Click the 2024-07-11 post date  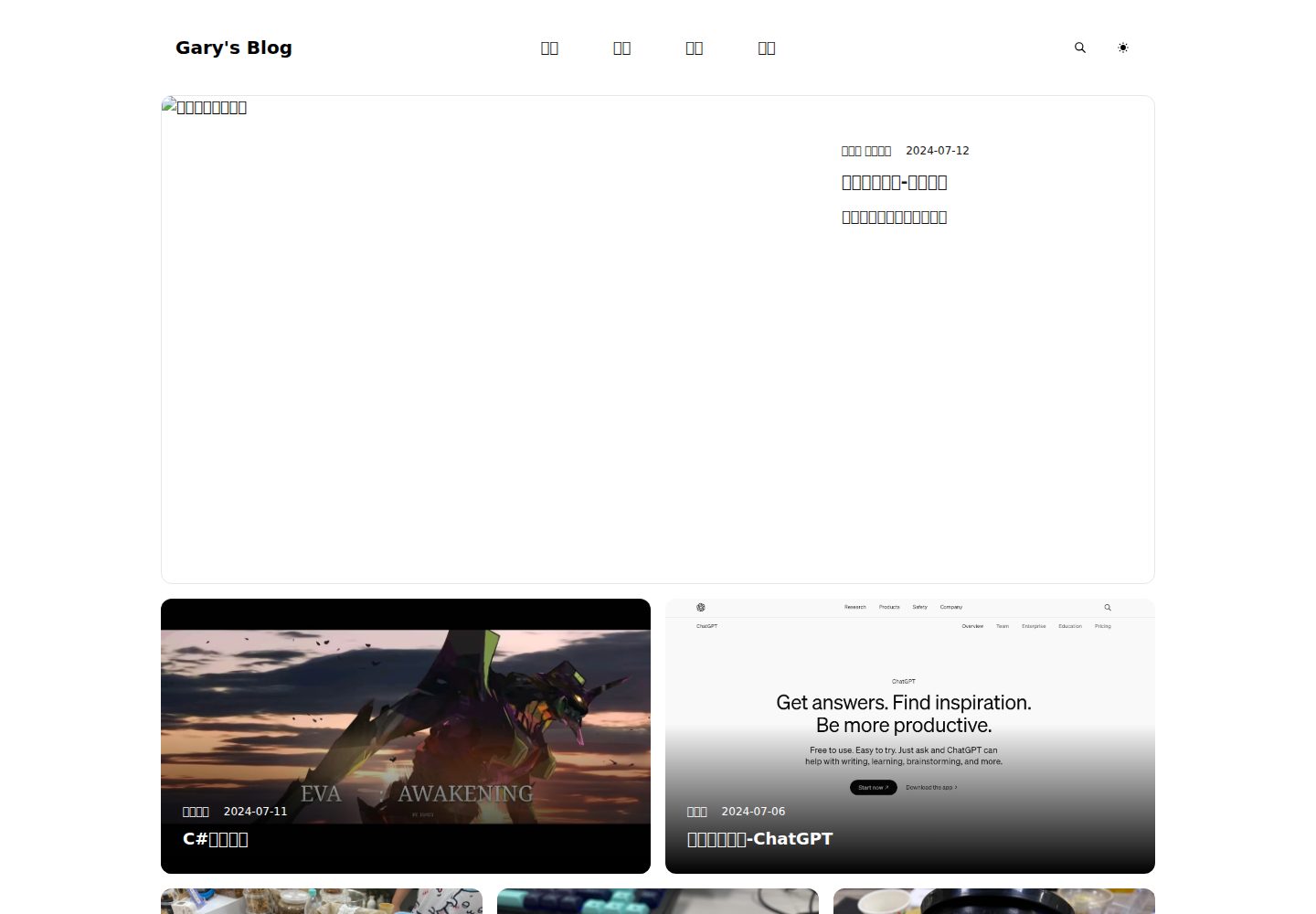point(256,812)
